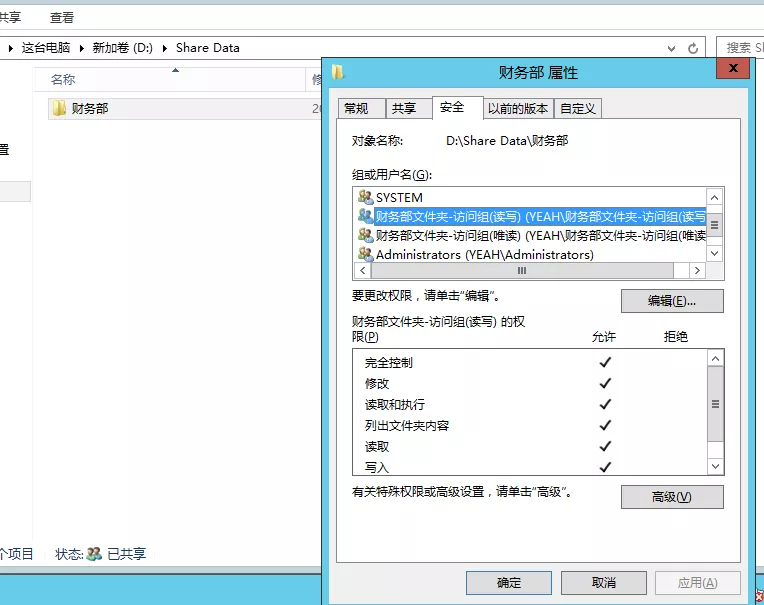764x605 pixels.
Task: Expand the chevron after 新加卷 (D:) breadcrumb
Action: tap(167, 48)
